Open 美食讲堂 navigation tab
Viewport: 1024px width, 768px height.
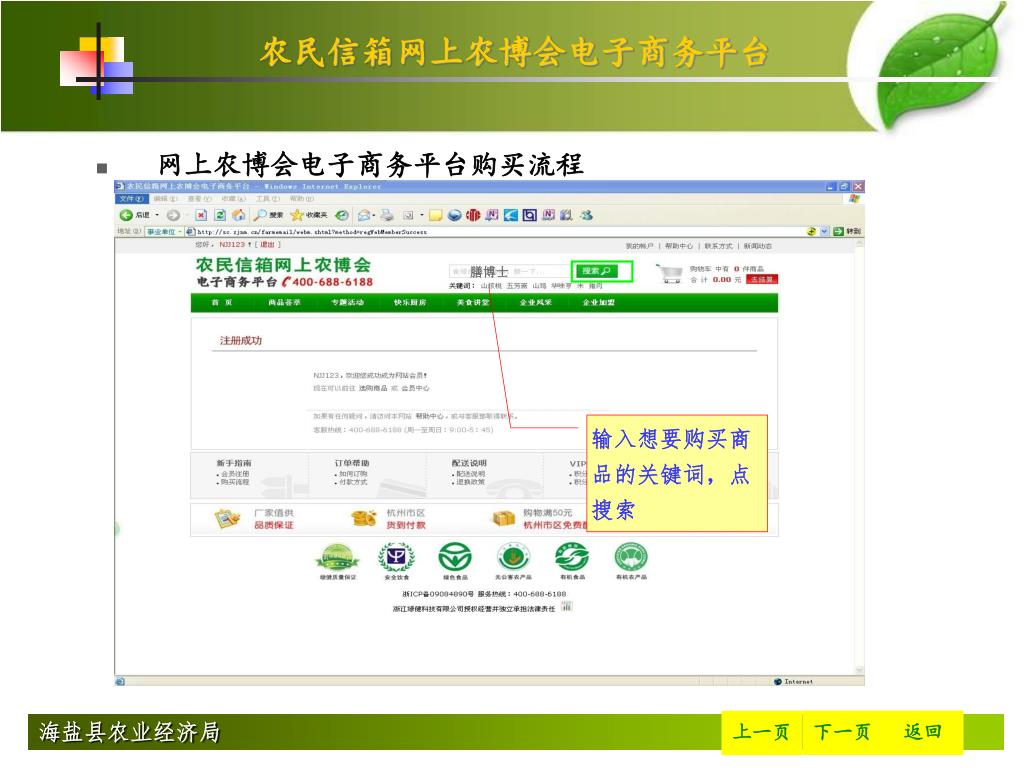tap(473, 302)
